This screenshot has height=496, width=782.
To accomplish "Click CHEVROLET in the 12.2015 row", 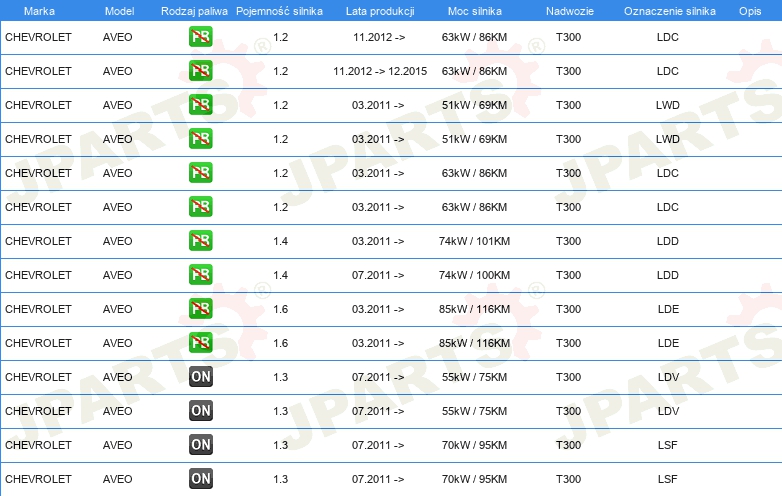I will (38, 71).
